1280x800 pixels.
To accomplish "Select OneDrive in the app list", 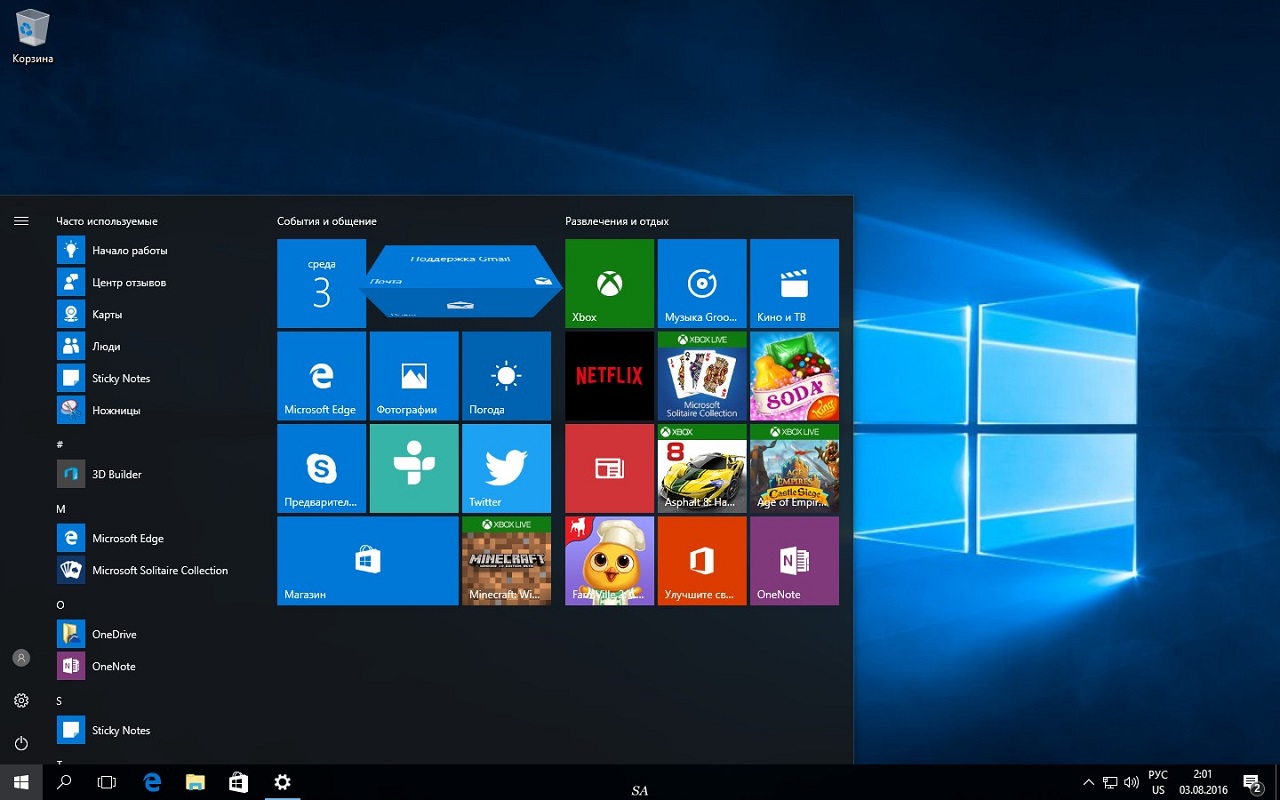I will pos(114,634).
